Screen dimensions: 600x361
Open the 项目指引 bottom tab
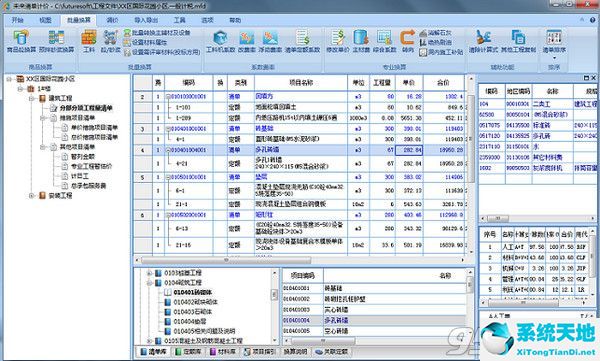pyautogui.click(x=260, y=351)
